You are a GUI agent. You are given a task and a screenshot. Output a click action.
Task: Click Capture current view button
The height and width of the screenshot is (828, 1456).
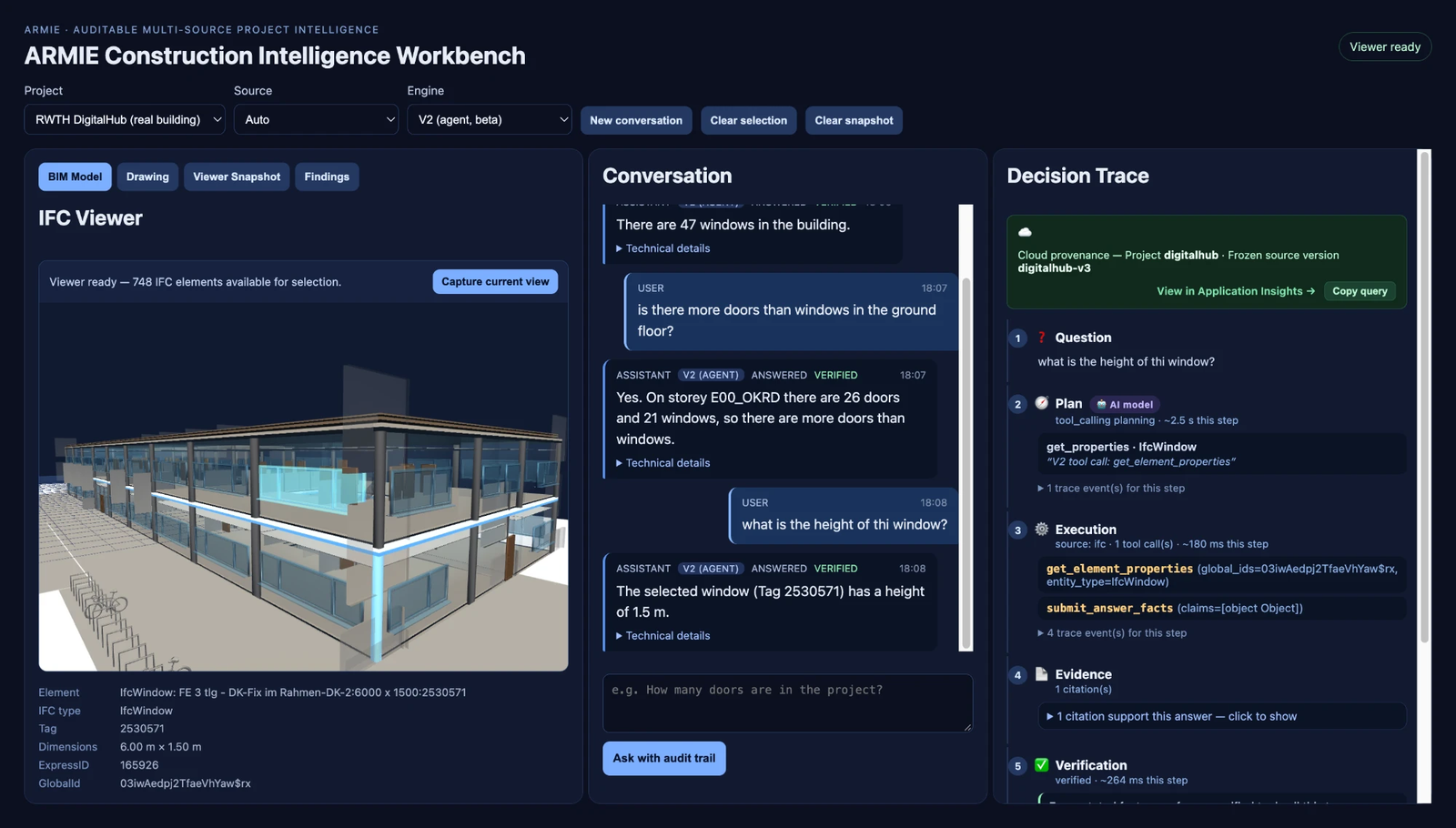[x=495, y=282]
